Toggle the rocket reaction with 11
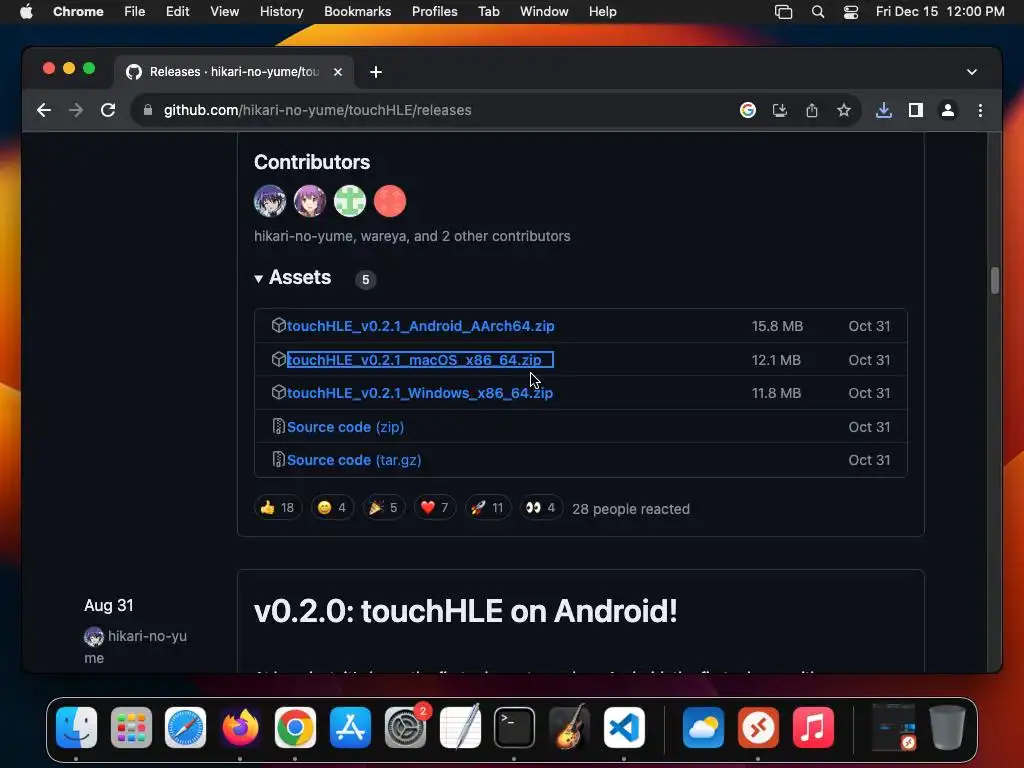 click(x=488, y=507)
